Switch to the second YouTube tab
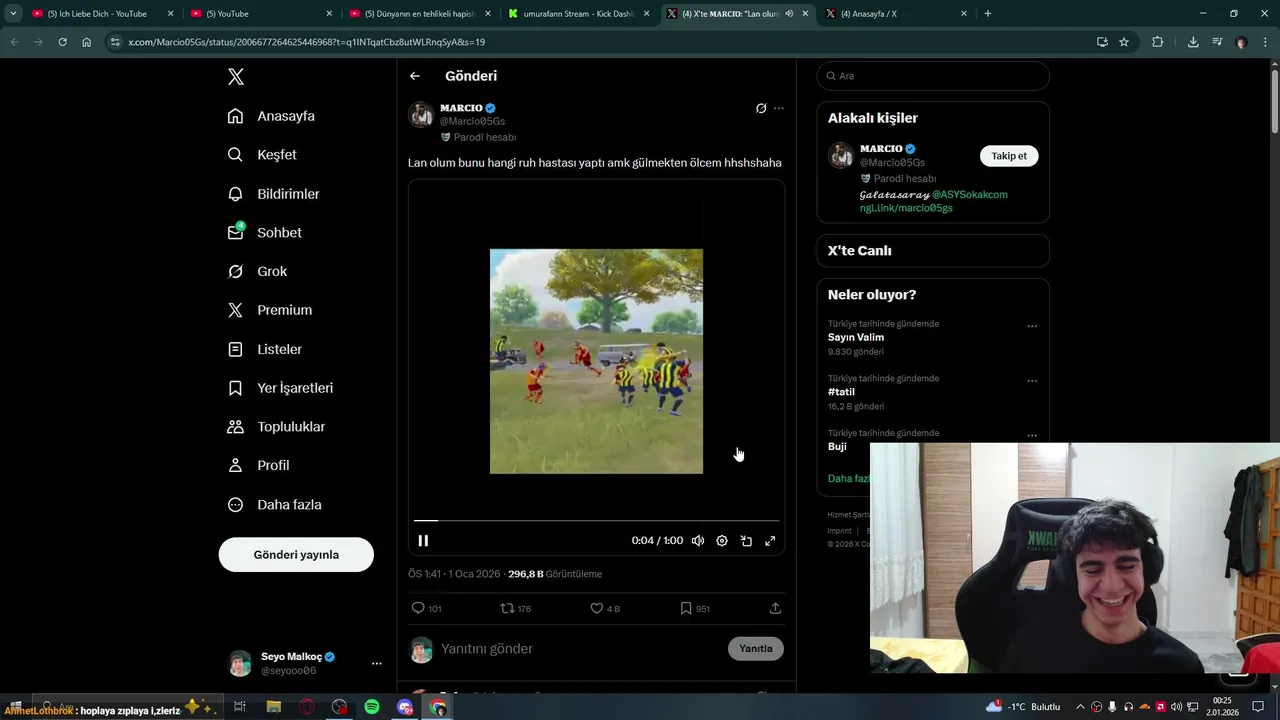Screen dimensions: 1280x720 coord(260,14)
